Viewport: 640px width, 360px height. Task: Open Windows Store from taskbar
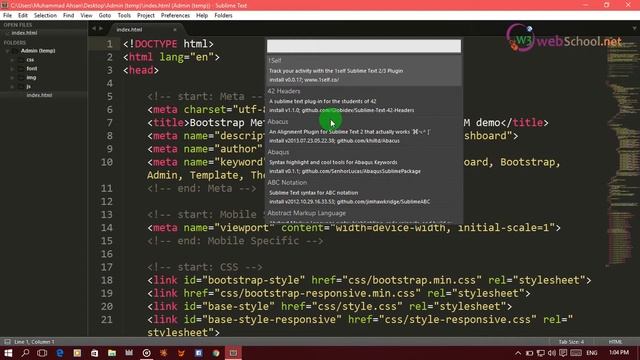[x=94, y=353]
